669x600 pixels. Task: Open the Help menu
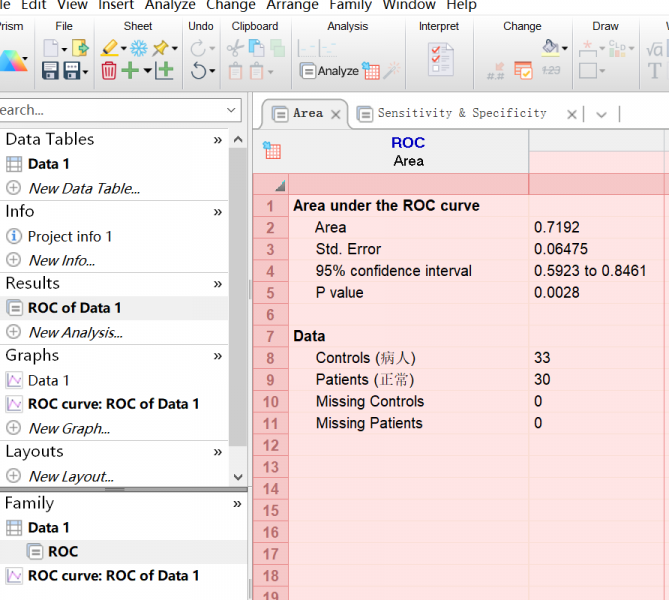pyautogui.click(x=461, y=5)
